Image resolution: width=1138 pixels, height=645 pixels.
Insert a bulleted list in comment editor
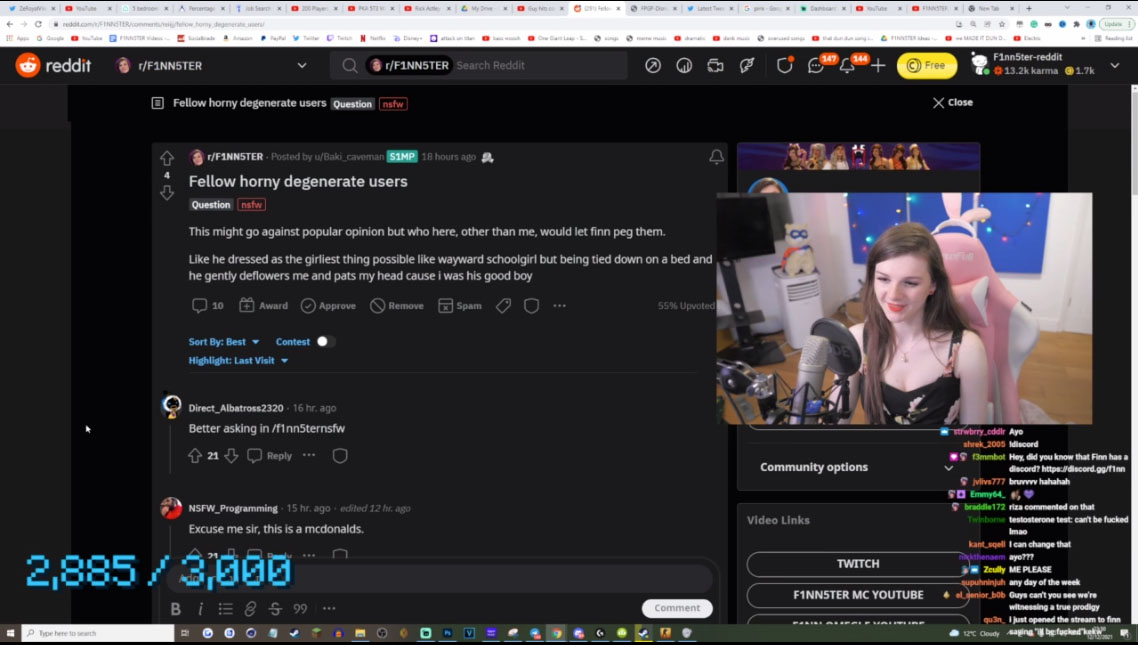pos(226,609)
